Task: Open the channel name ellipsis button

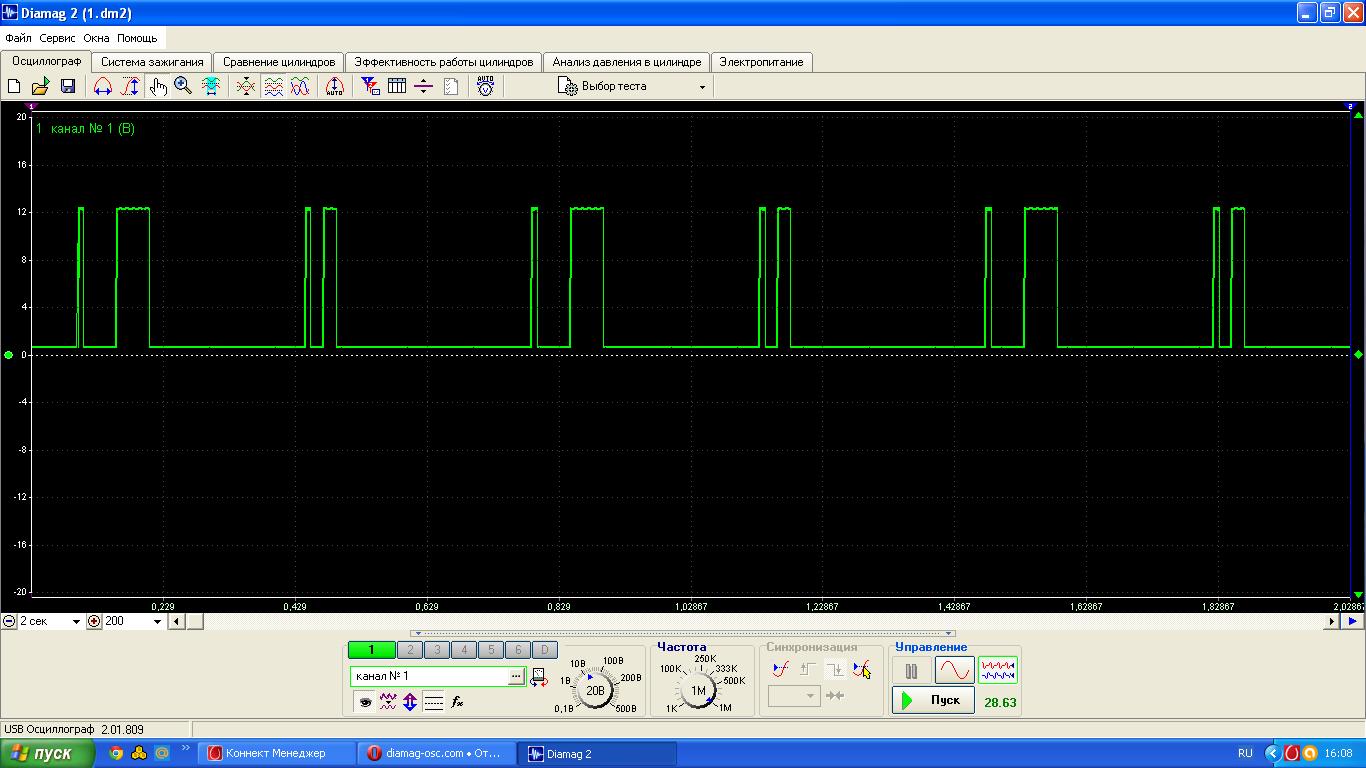Action: (516, 676)
